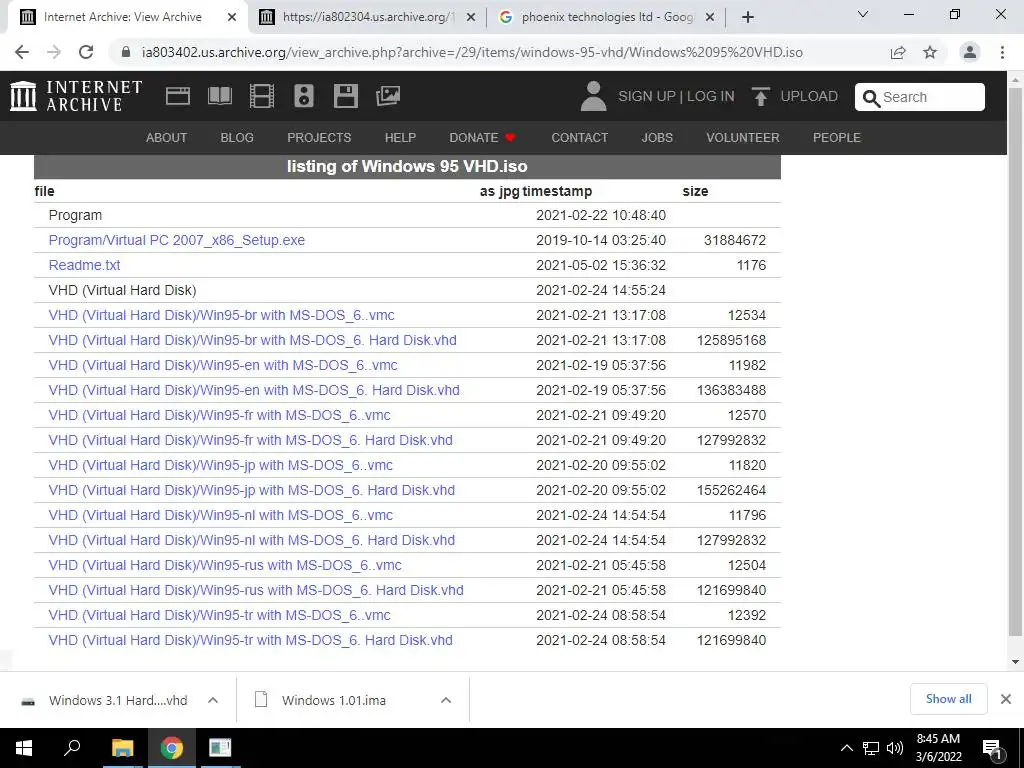Click SIGN UP link
The height and width of the screenshot is (768, 1024).
point(647,96)
